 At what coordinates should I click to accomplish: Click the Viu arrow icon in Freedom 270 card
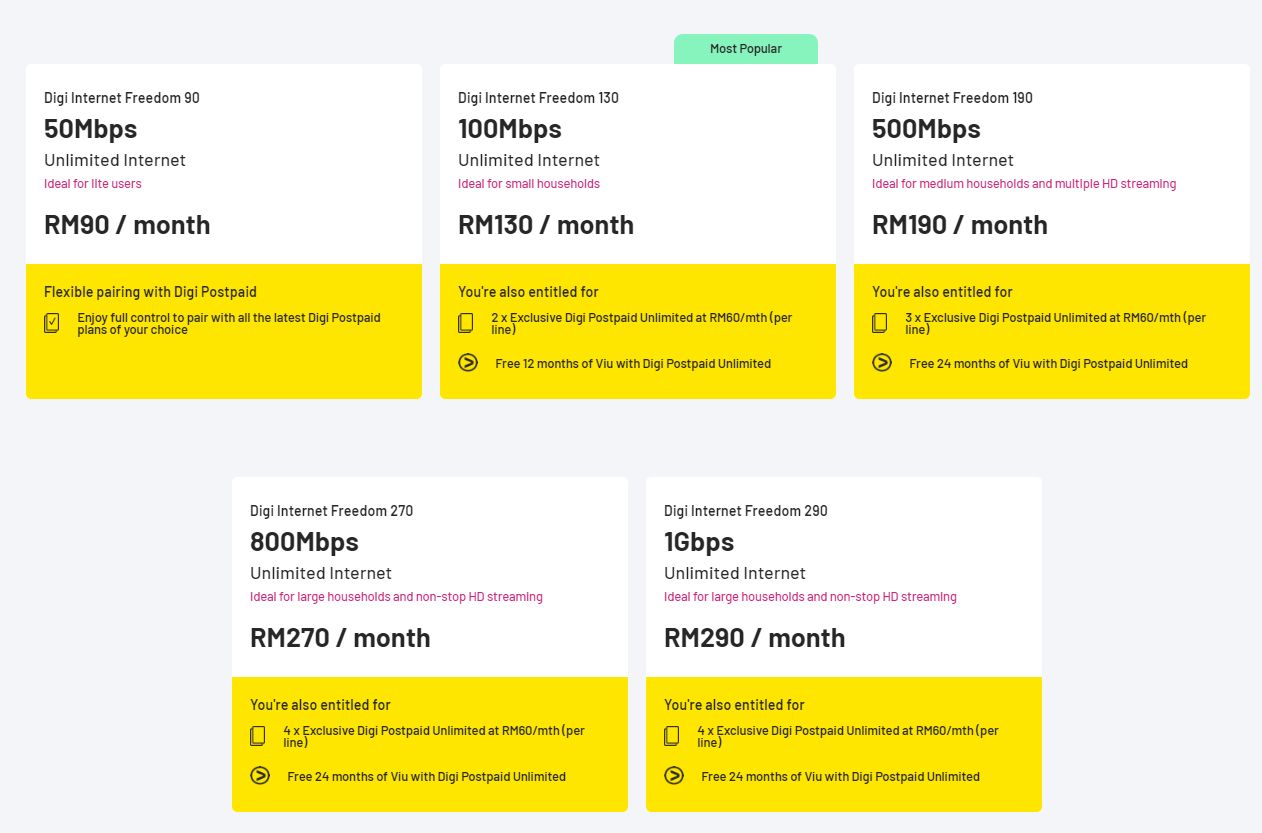tap(260, 775)
